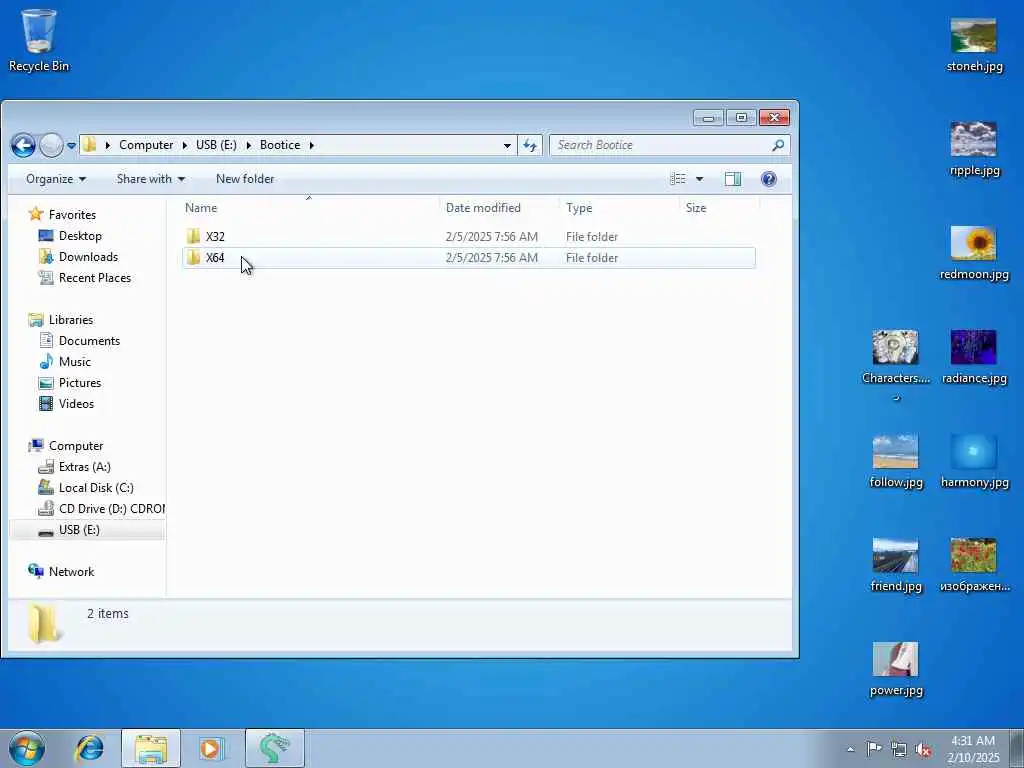Open the address bar history dropdown
This screenshot has height=768, width=1024.
(507, 146)
